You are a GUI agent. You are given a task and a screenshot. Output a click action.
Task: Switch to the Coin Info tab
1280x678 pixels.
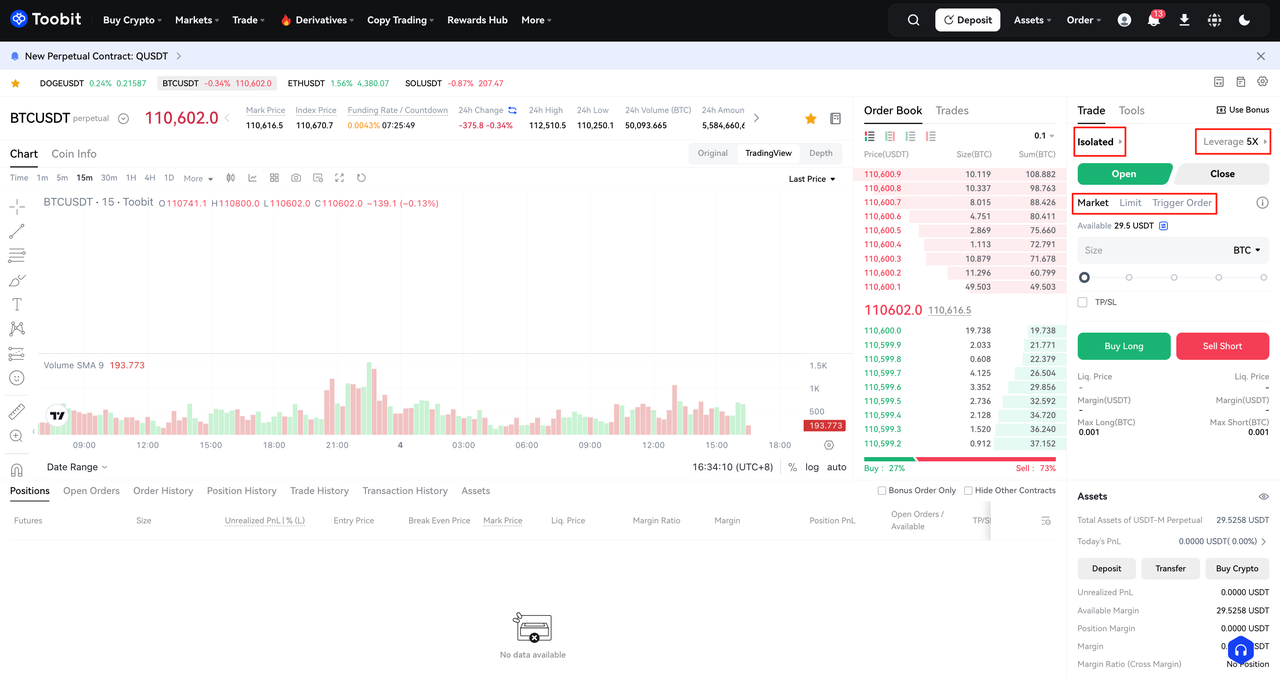click(74, 154)
